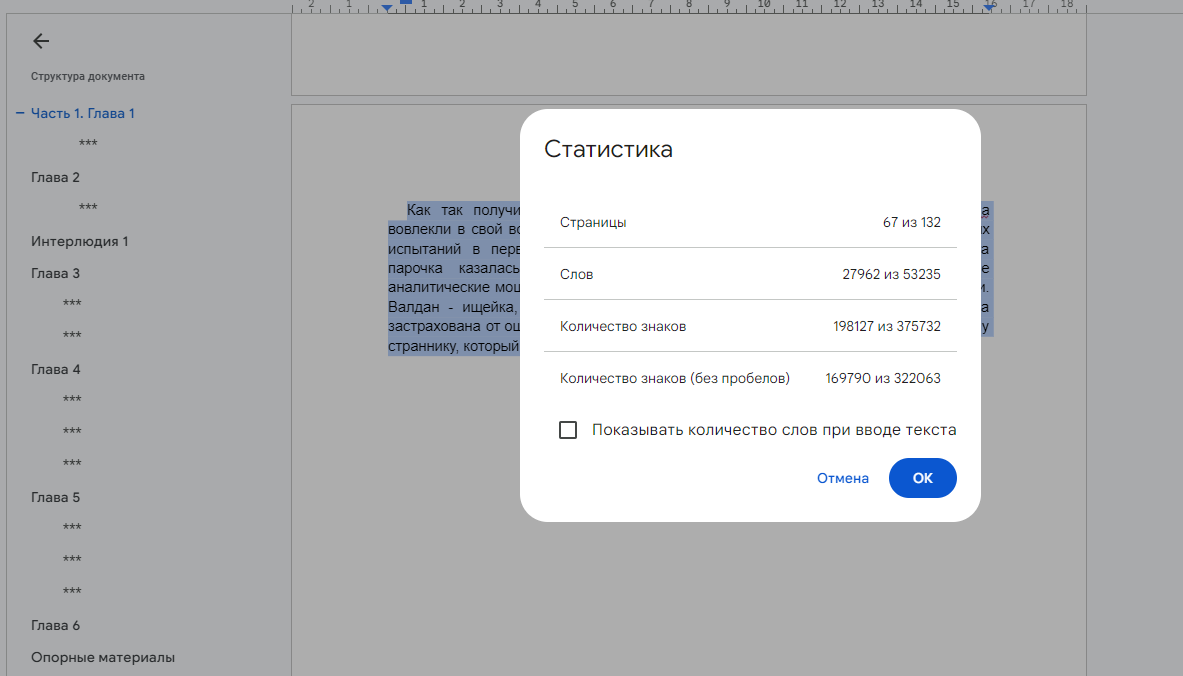Click the back arrow closing the document outline
The height and width of the screenshot is (676, 1183).
[x=40, y=41]
